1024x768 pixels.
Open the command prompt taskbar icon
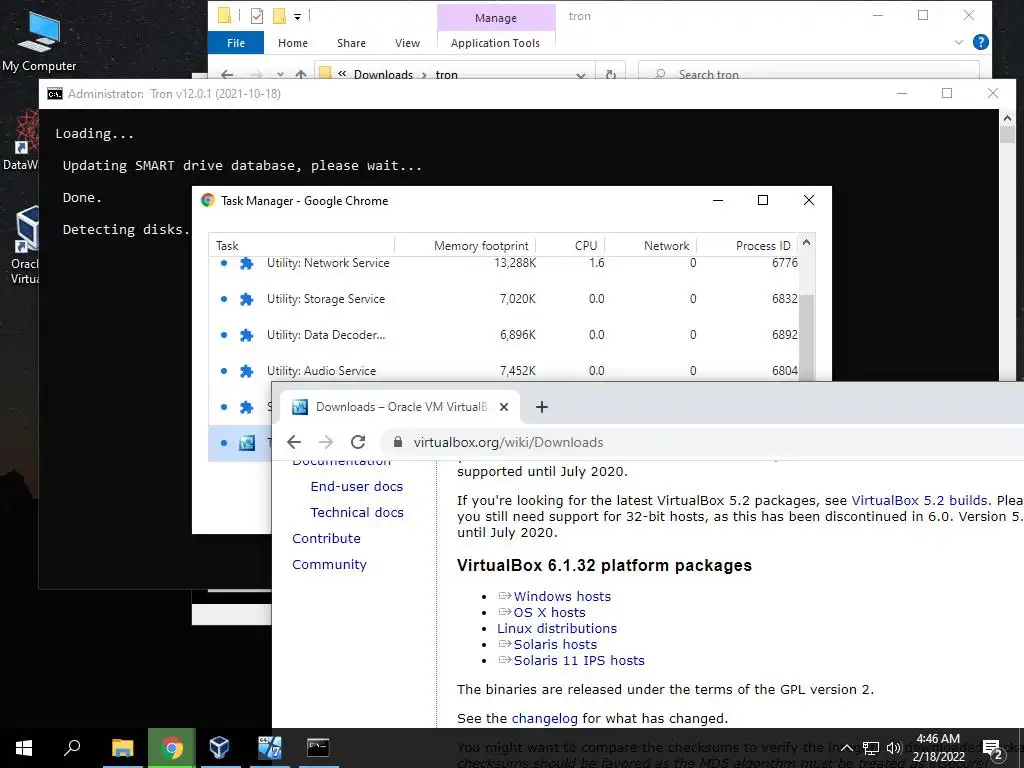coord(318,748)
